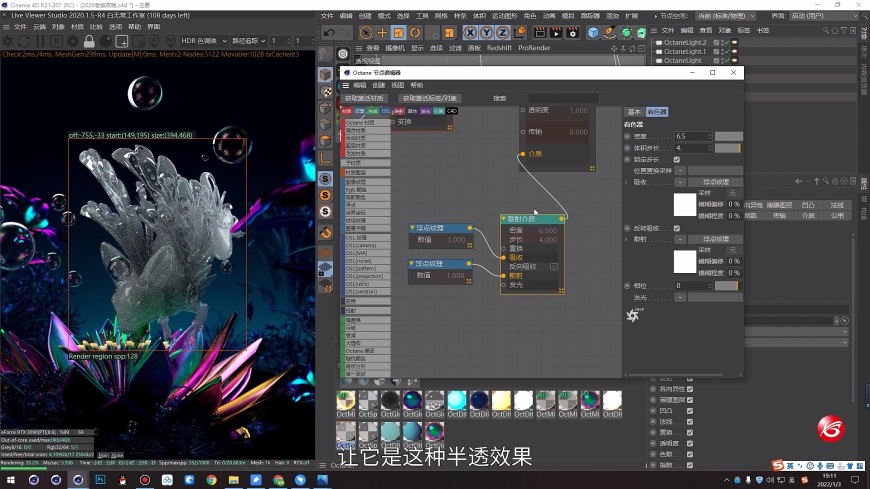Toggle the 锁定步长 checkbox
The height and width of the screenshot is (489, 870).
[x=677, y=159]
